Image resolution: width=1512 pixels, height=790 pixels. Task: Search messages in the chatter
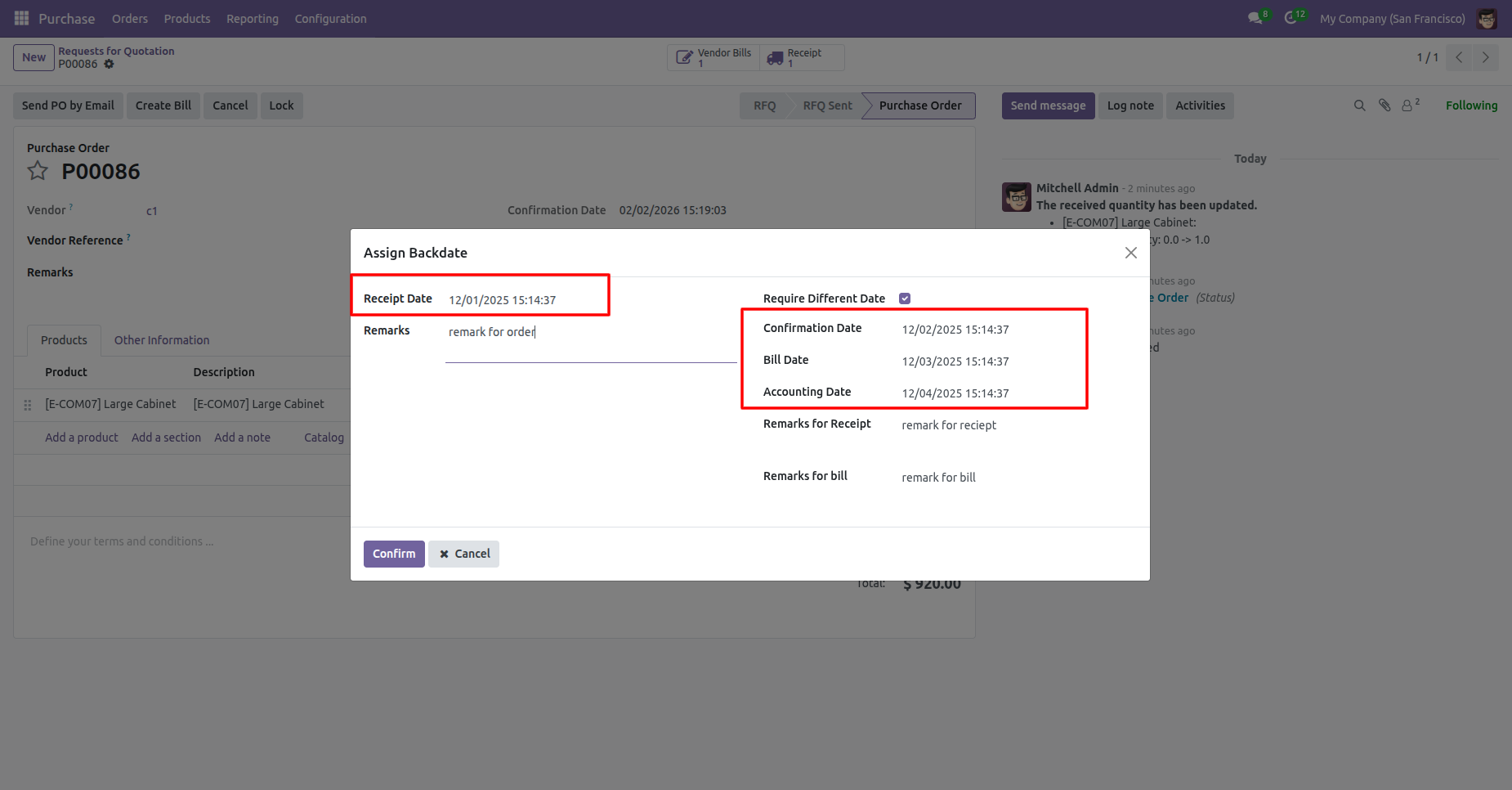point(1360,105)
